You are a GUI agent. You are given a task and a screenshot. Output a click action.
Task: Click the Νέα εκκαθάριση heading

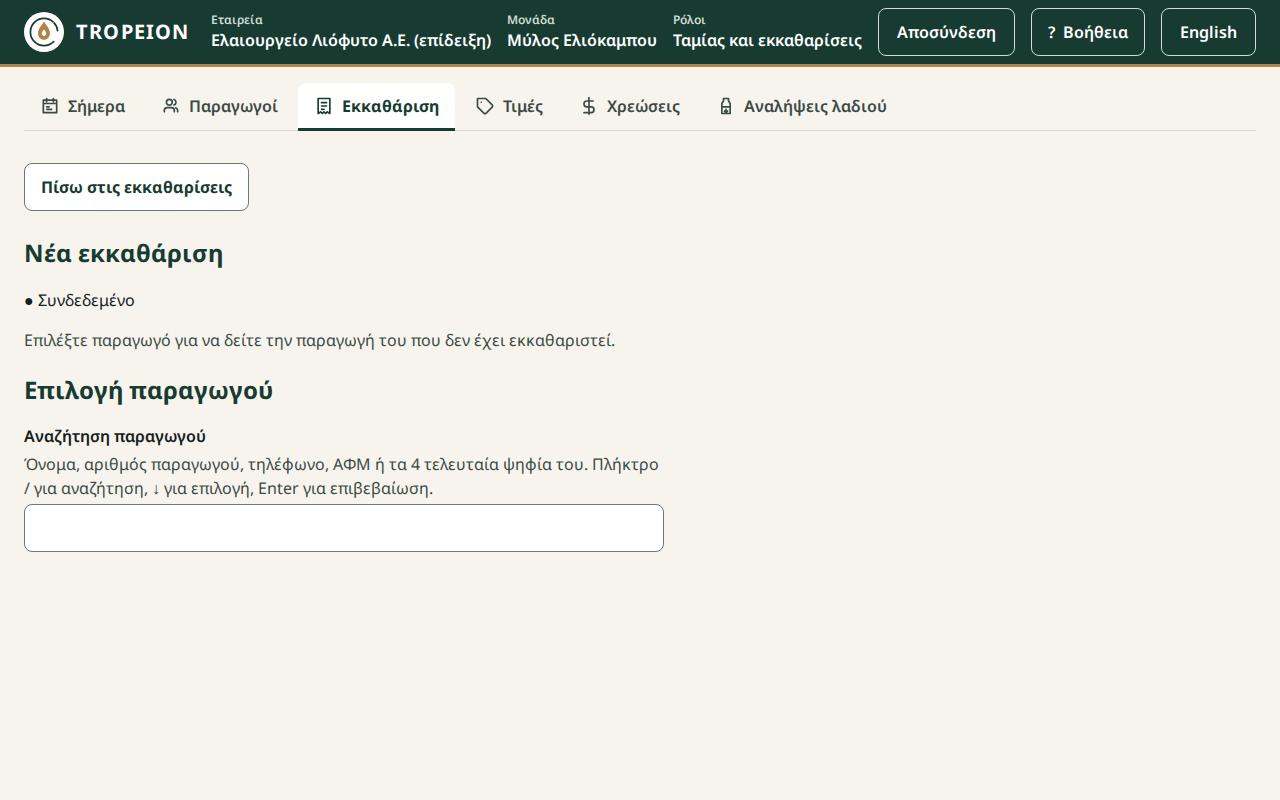pyautogui.click(x=124, y=254)
